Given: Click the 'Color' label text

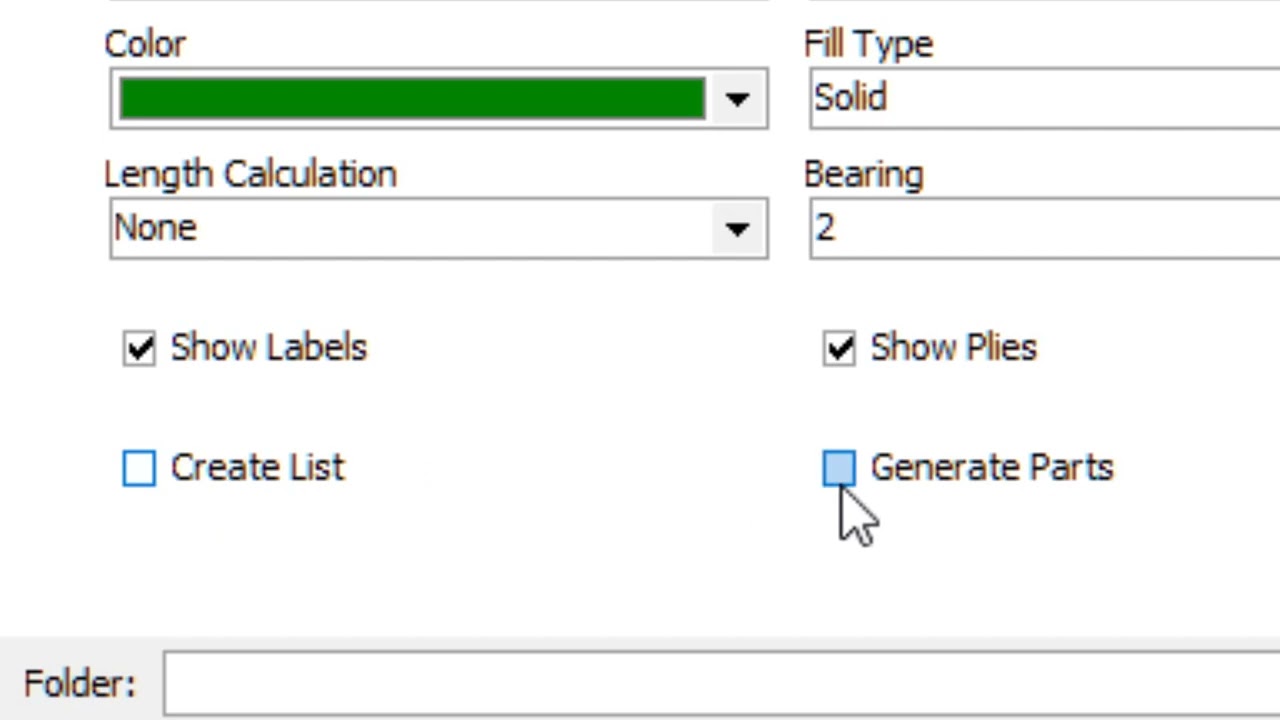Looking at the screenshot, I should (145, 44).
